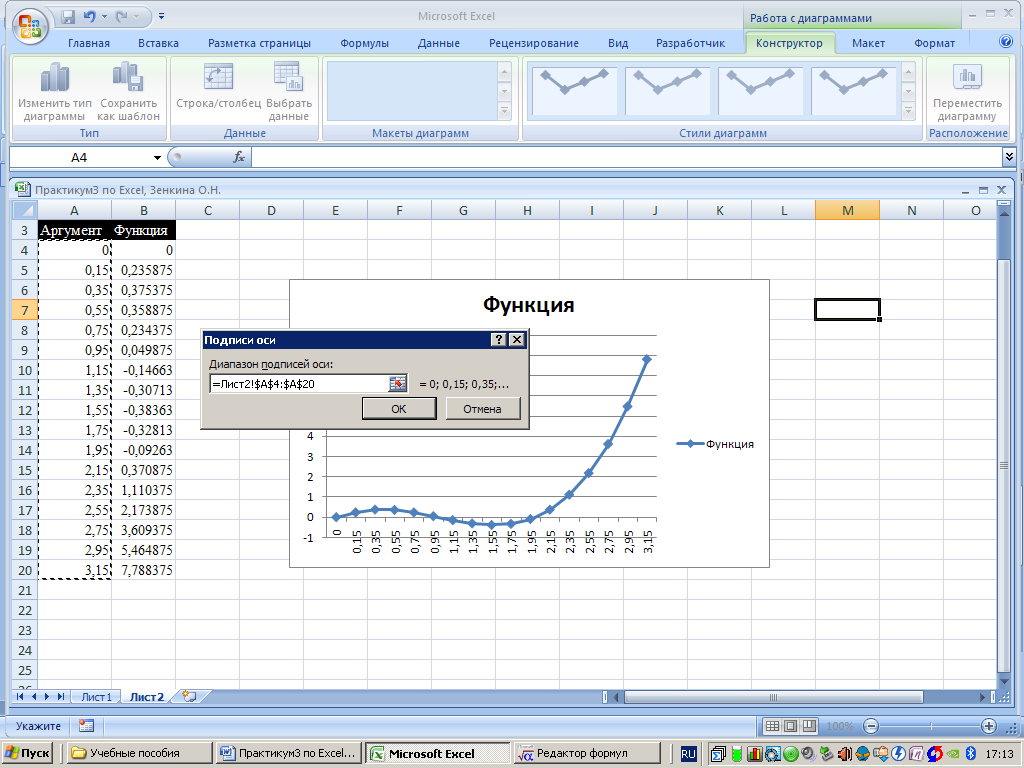The image size is (1024, 768).
Task: Open the Формат chart tools tab
Action: [x=934, y=43]
